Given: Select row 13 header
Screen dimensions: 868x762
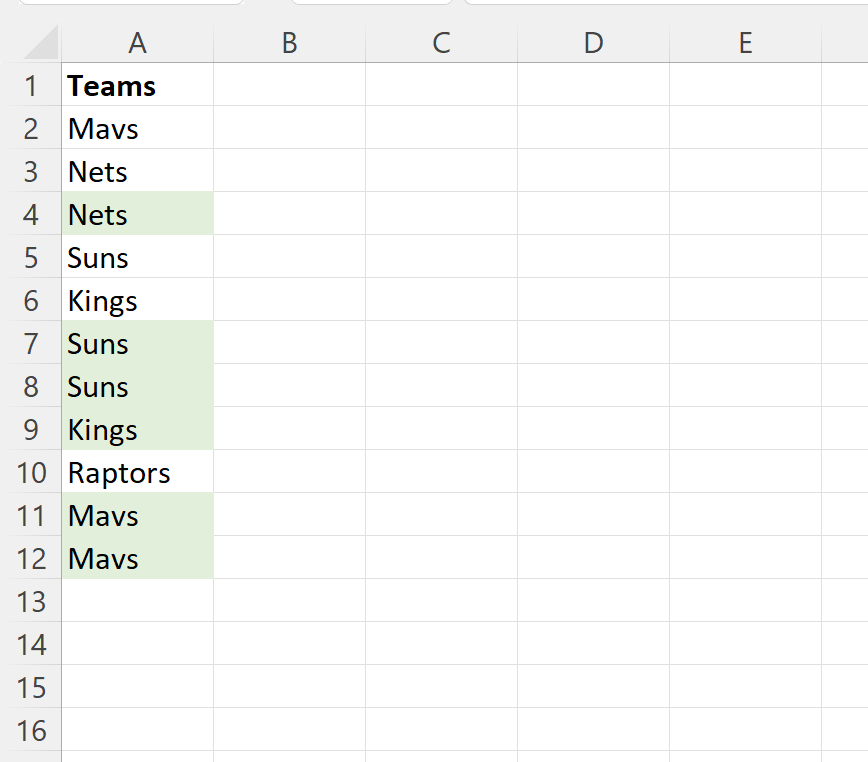Looking at the screenshot, I should [x=30, y=600].
